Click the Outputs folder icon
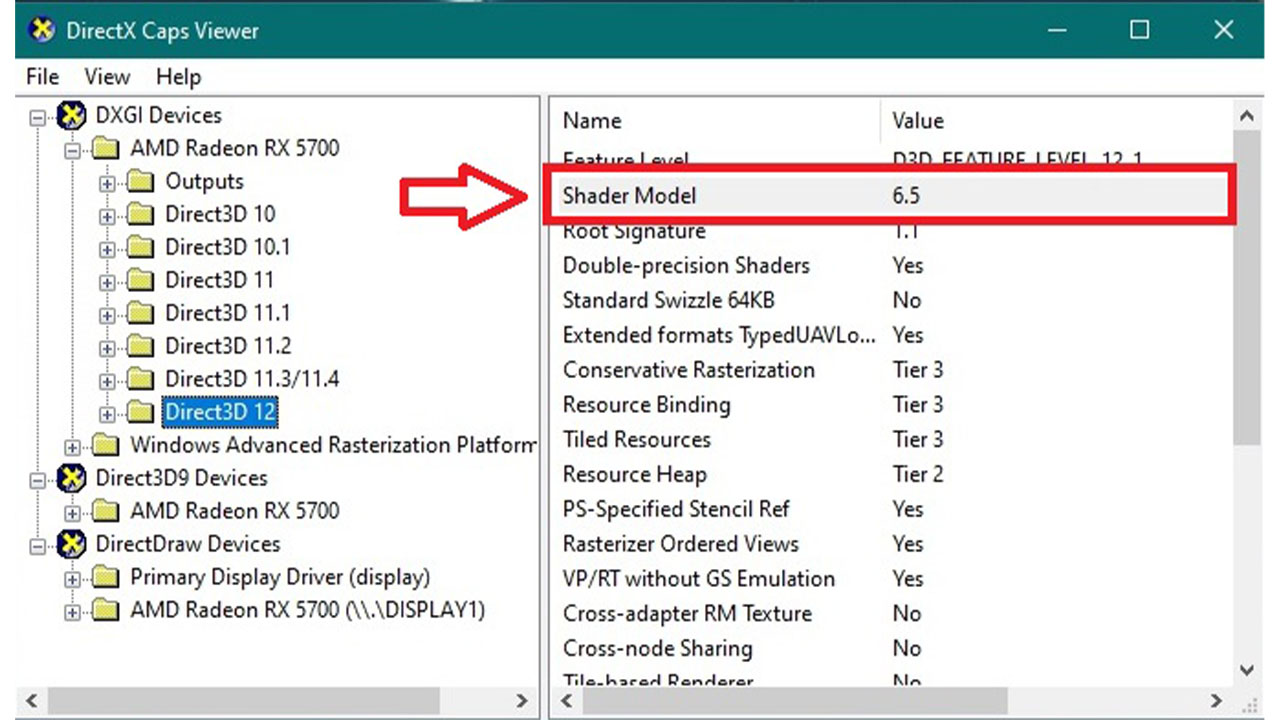Image resolution: width=1280 pixels, height=720 pixels. pyautogui.click(x=141, y=182)
